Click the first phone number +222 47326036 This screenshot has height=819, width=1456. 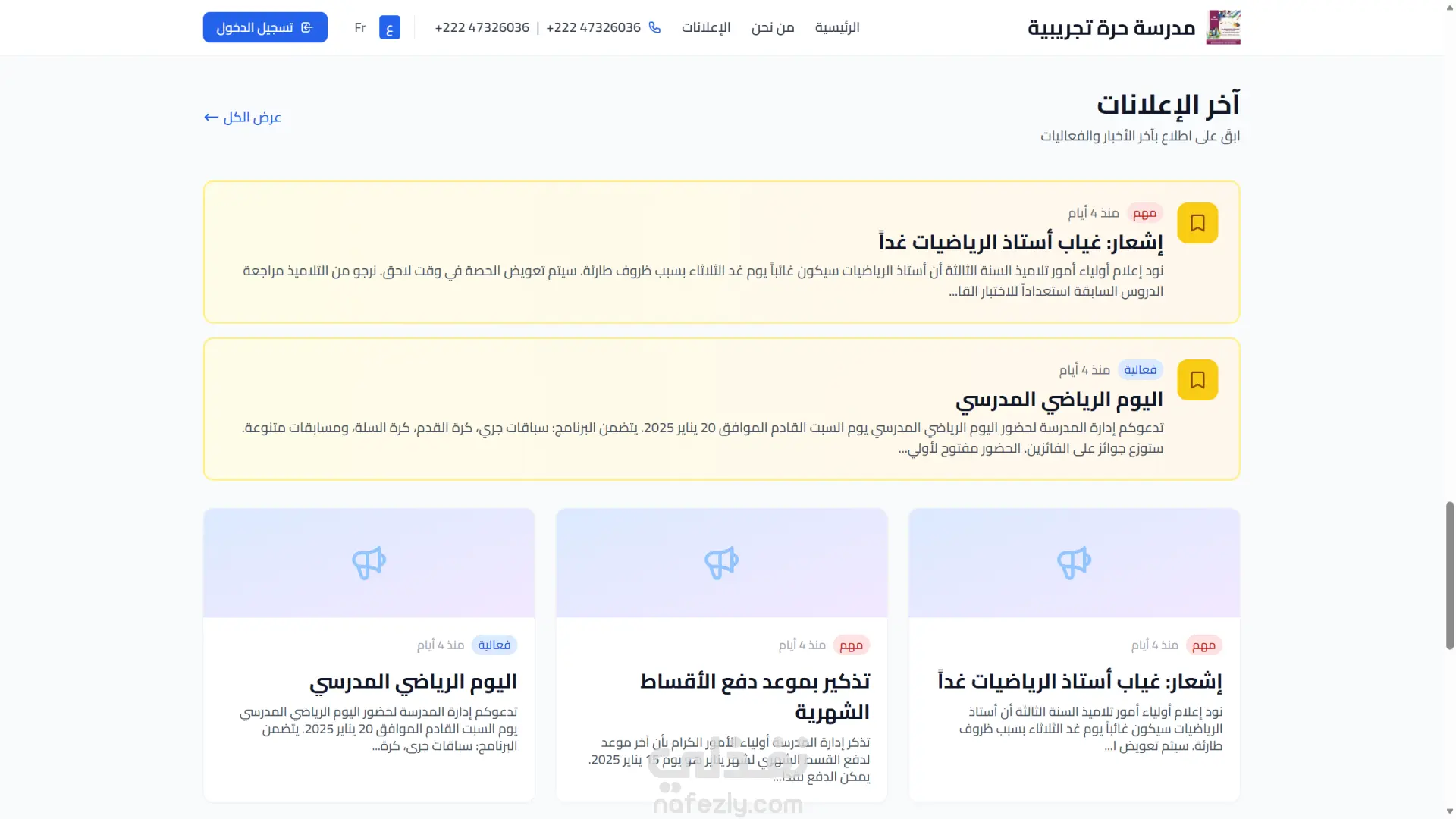point(593,27)
